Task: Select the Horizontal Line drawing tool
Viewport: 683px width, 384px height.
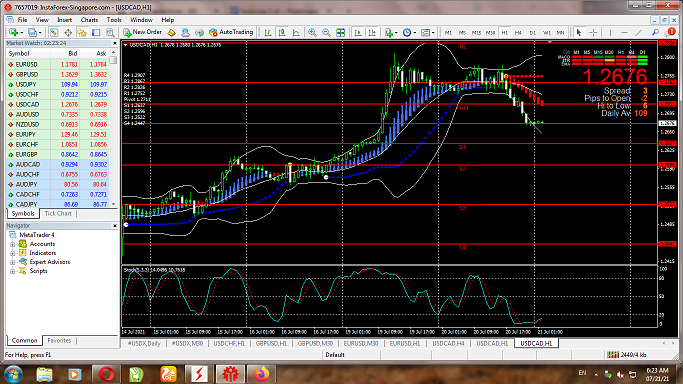Action: point(624,32)
